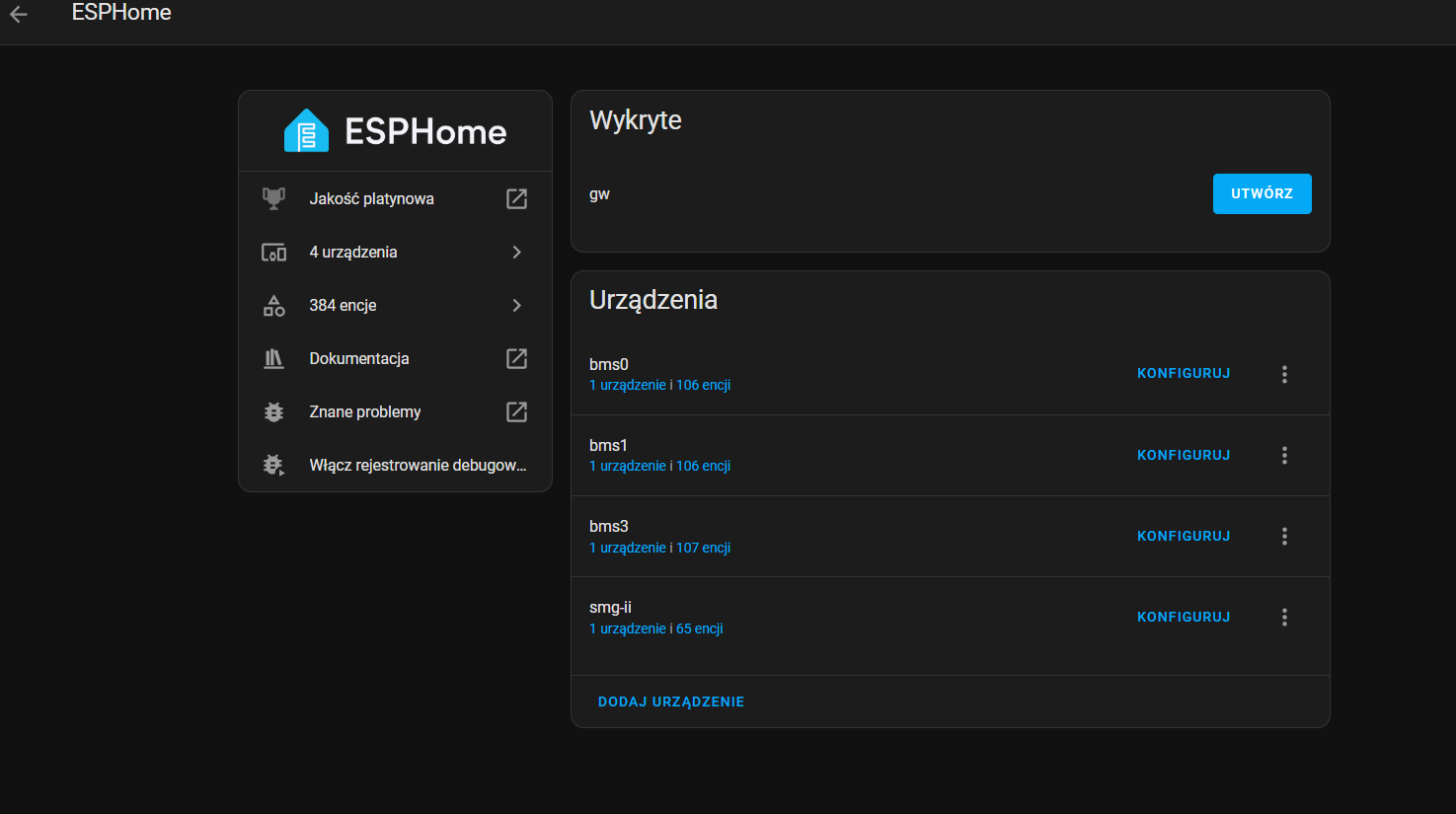Click the entities shapes icon beside 384 encje

pos(273,305)
